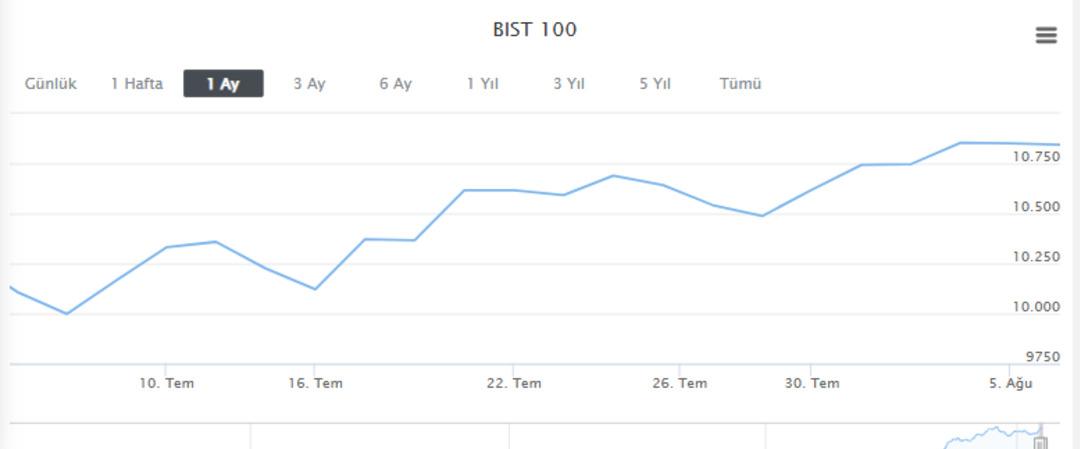Click the 22. Tem date axis label

[514, 384]
